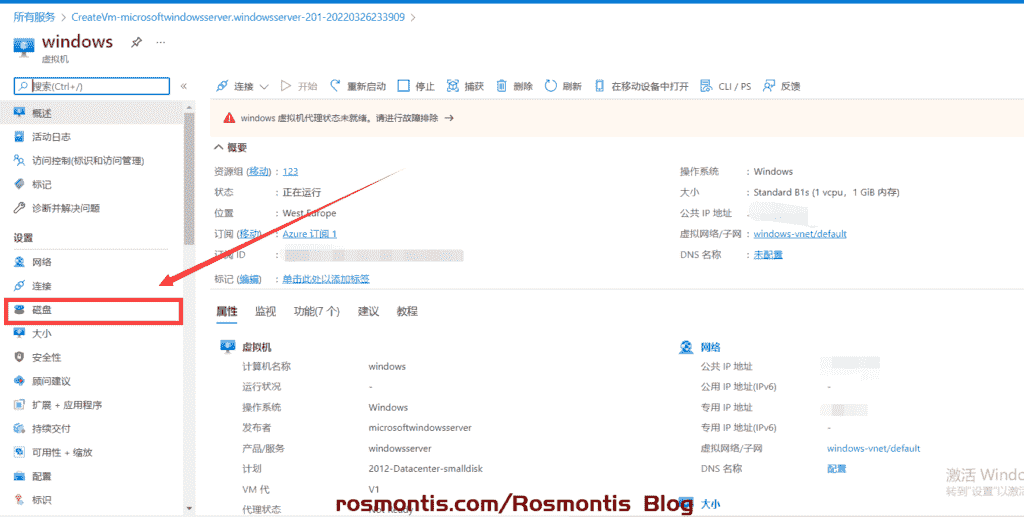The width and height of the screenshot is (1024, 517).
Task: Click DNS name 未配置 link
Action: pos(768,255)
